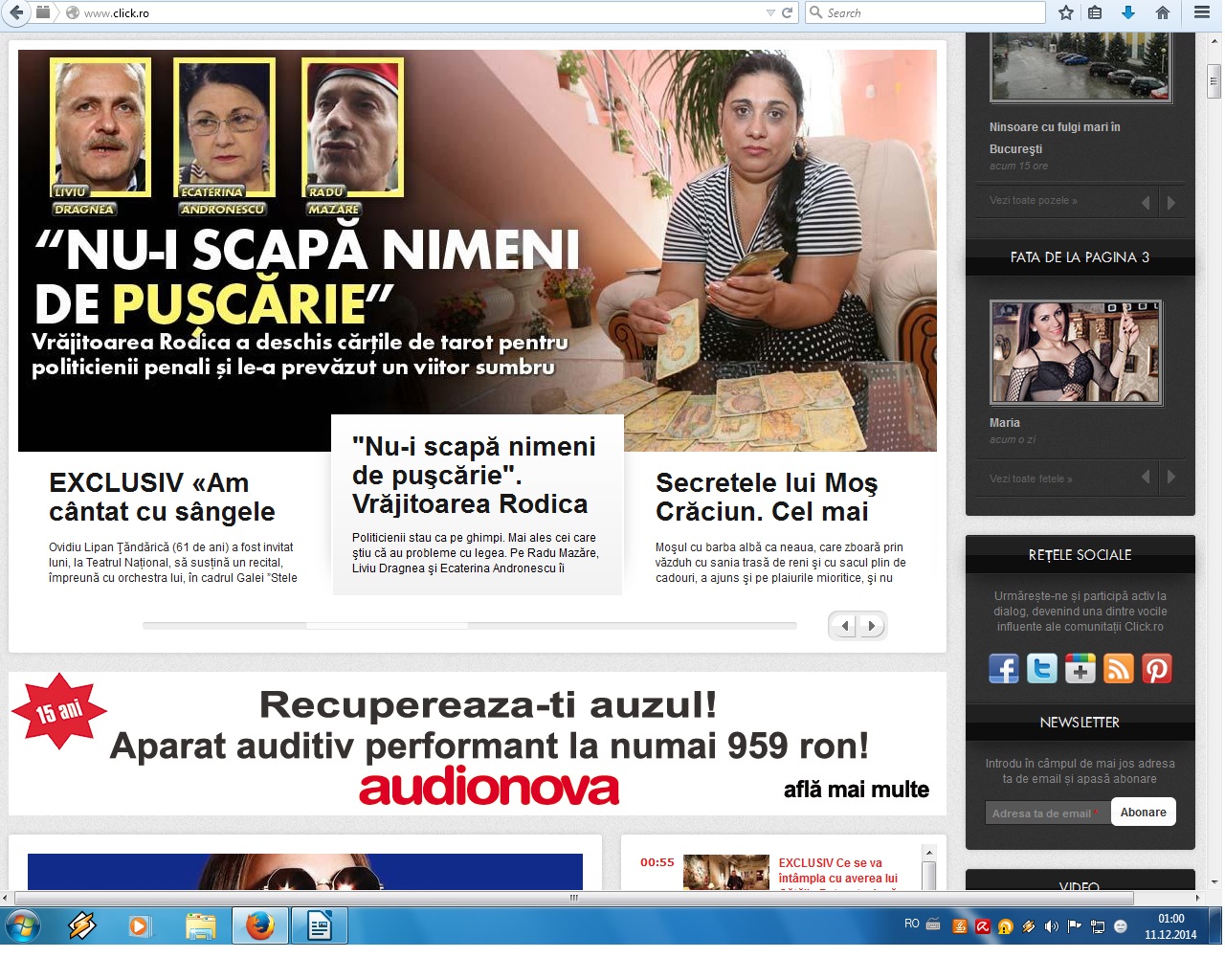Open Windows Start menu orb
1225x980 pixels.
click(23, 926)
